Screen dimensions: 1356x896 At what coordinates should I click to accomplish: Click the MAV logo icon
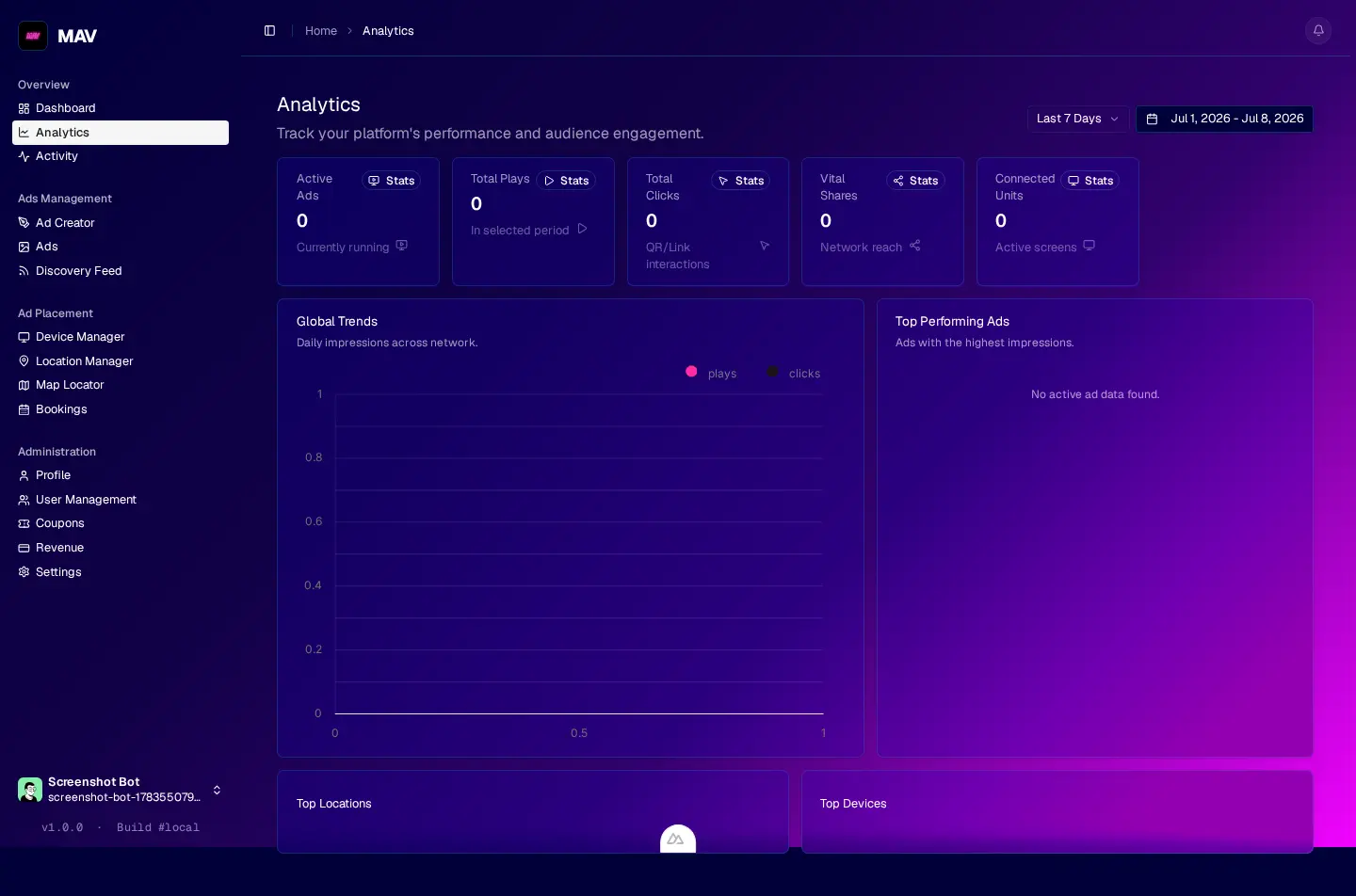[x=33, y=36]
